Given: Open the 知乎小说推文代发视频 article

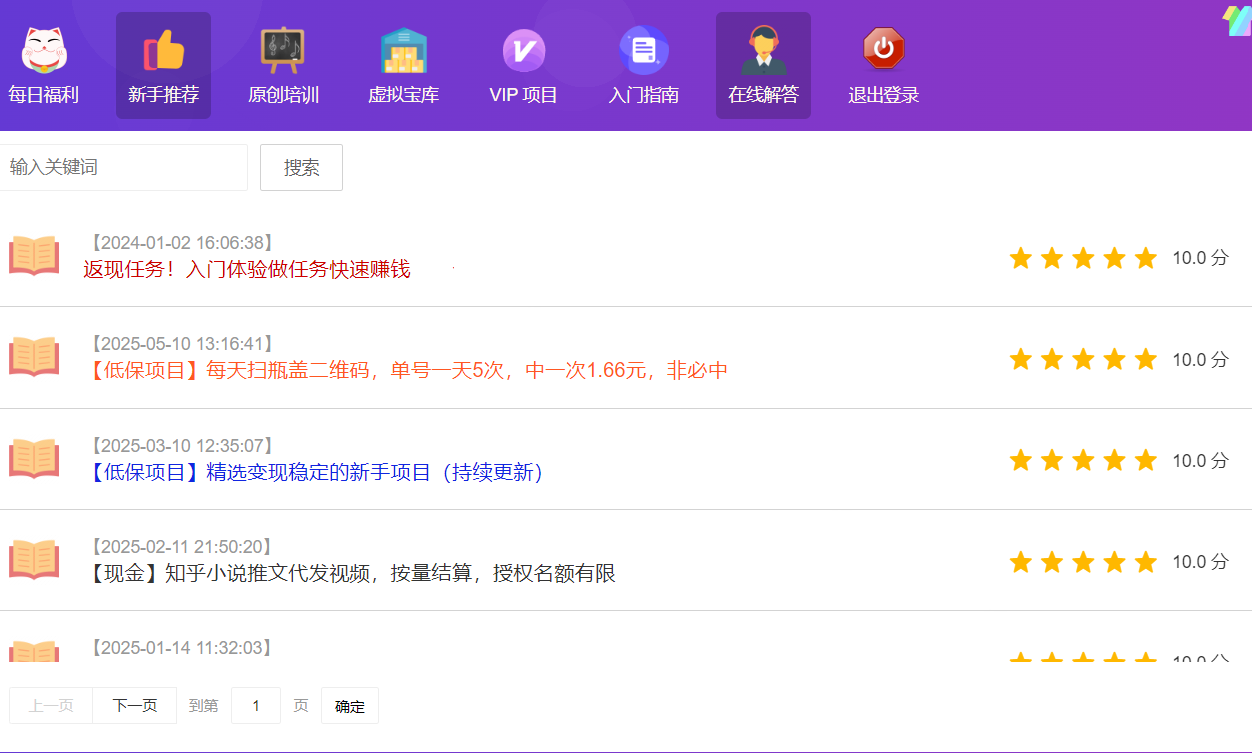Looking at the screenshot, I should click(x=350, y=573).
